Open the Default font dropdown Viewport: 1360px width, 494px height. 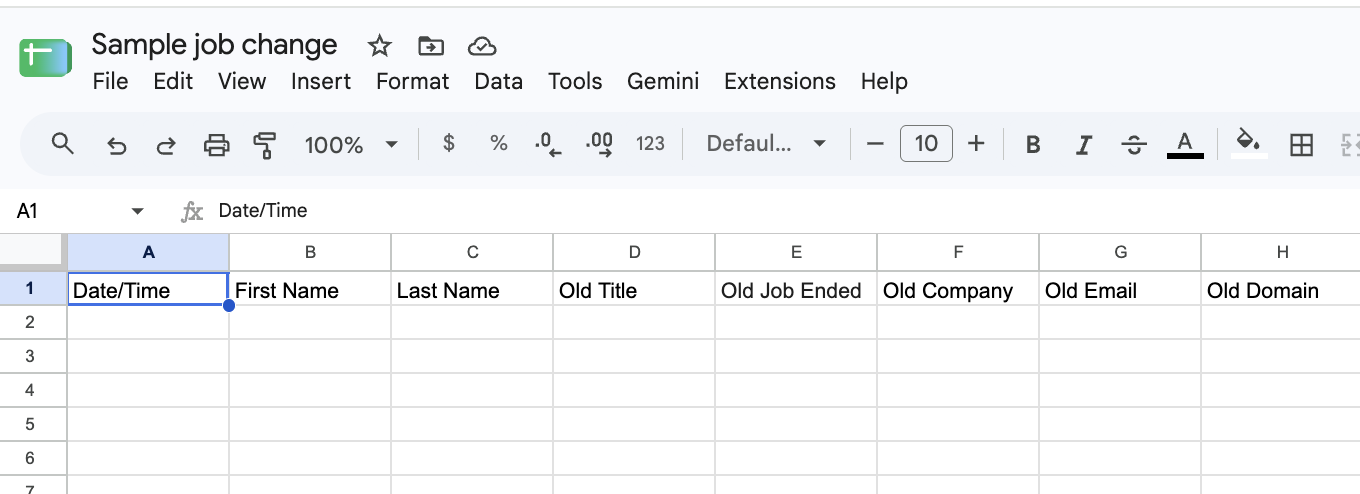(x=766, y=144)
